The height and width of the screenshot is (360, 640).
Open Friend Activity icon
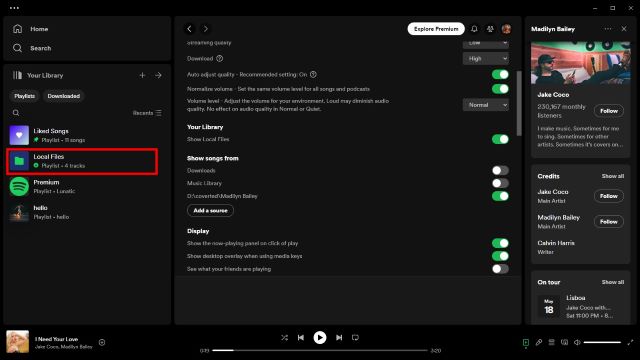click(490, 29)
